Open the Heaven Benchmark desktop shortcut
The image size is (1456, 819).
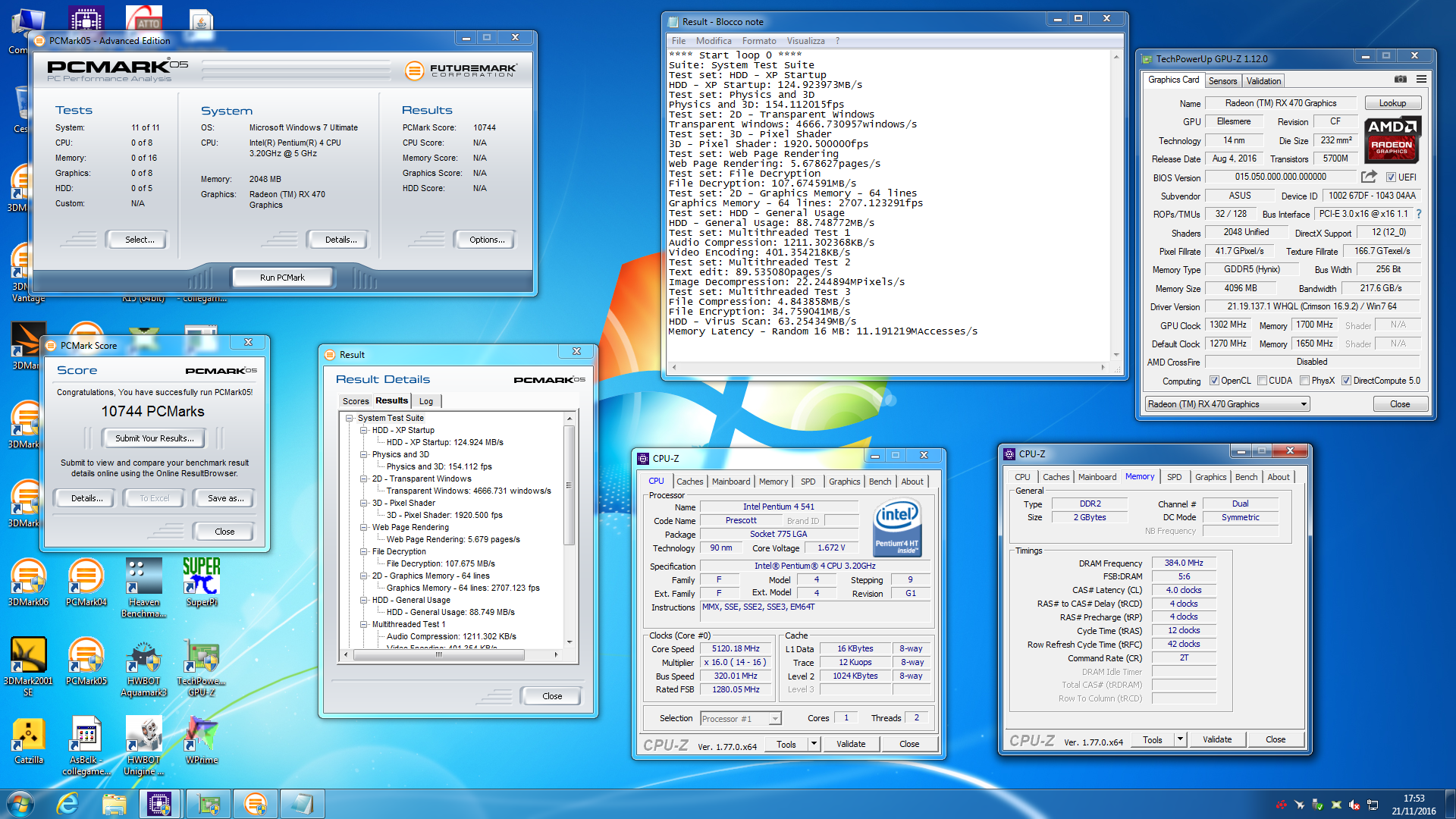coord(143,588)
